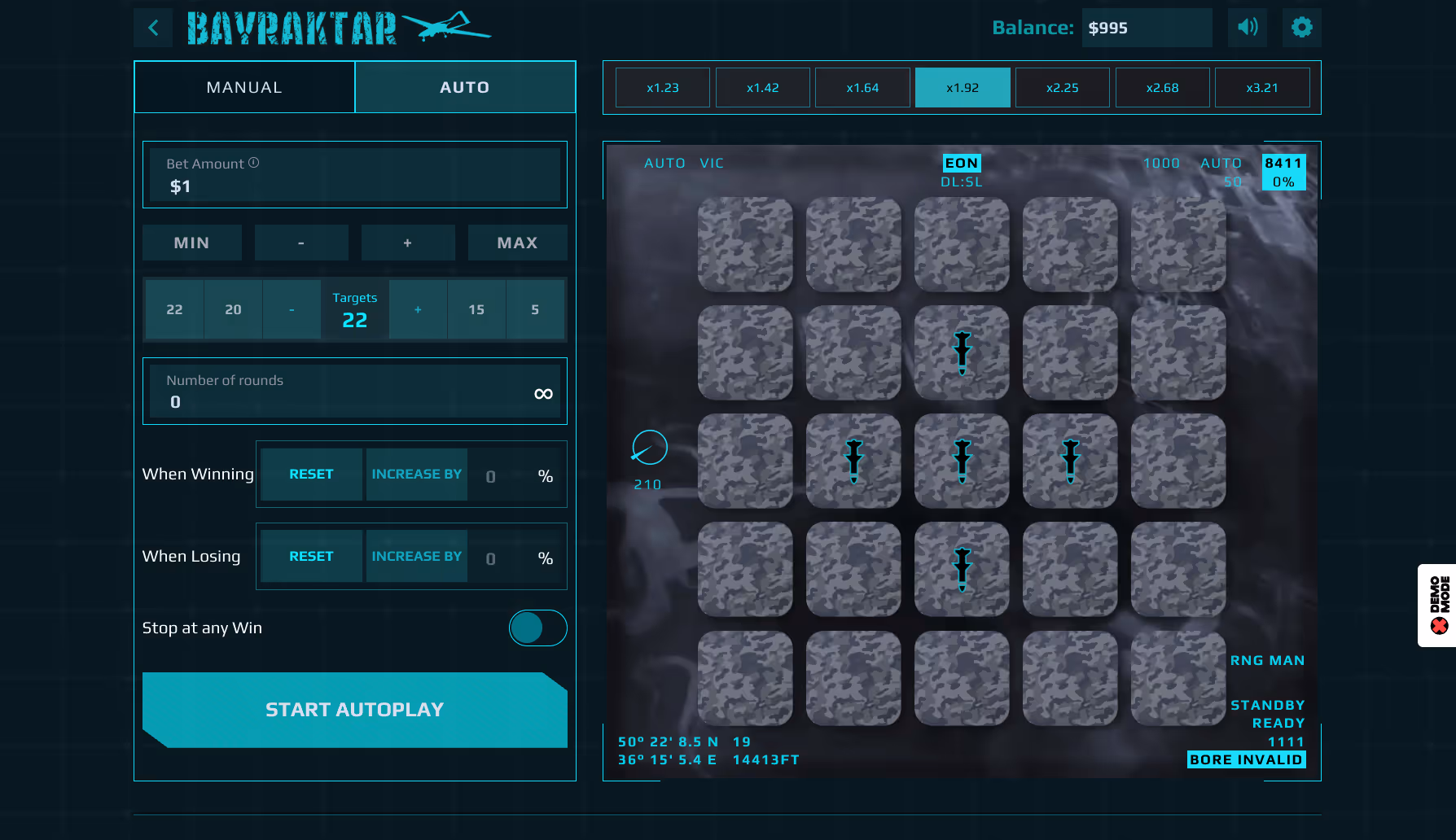Increase bet amount with plus button
This screenshot has width=1456, height=840.
pyautogui.click(x=408, y=243)
